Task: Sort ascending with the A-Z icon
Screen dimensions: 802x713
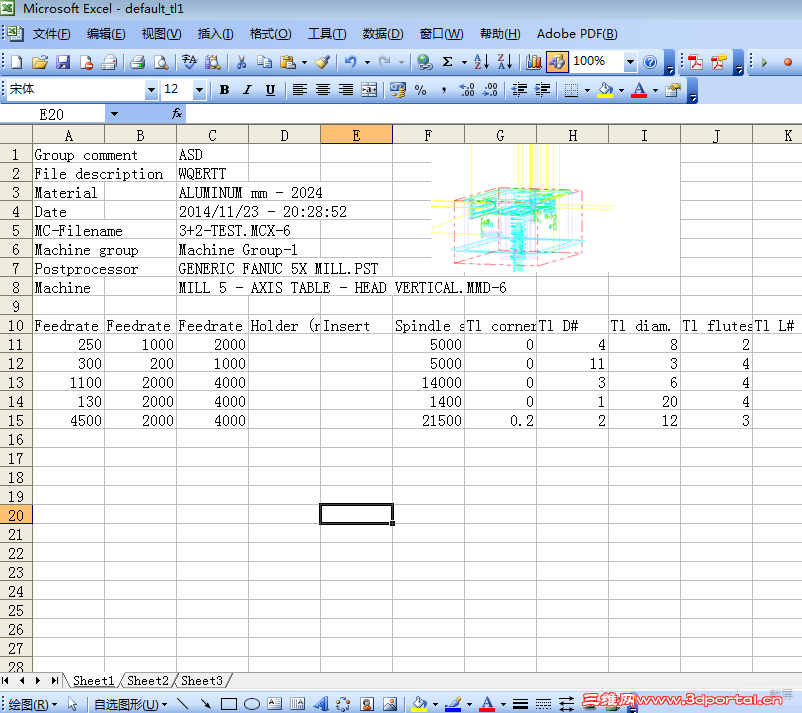Action: [481, 62]
